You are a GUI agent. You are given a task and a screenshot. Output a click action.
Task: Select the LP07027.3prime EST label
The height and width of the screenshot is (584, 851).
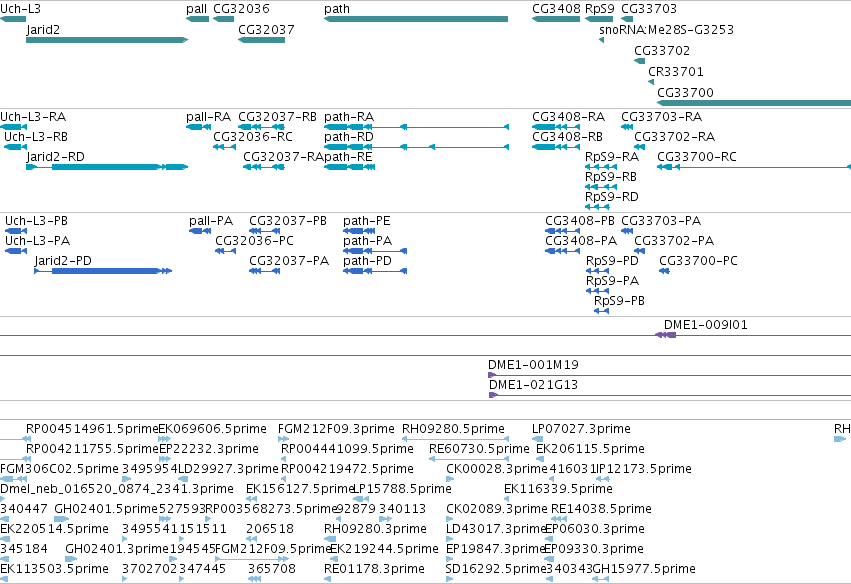click(581, 429)
